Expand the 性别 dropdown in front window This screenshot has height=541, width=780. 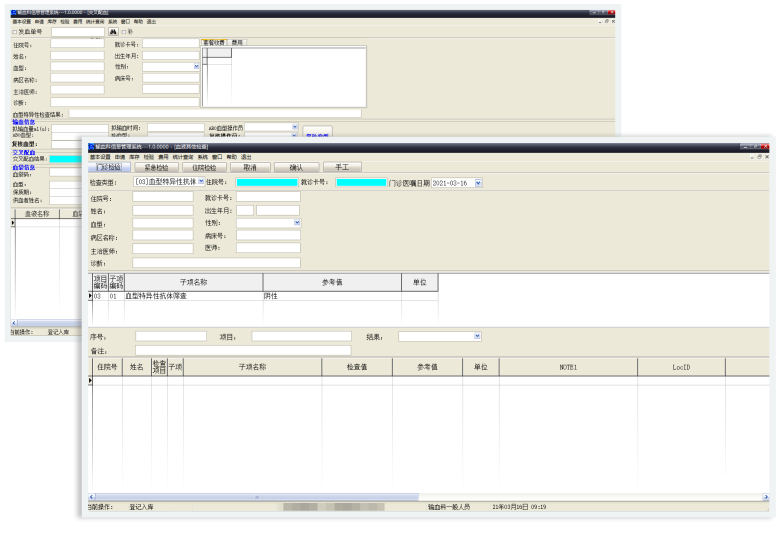(297, 223)
